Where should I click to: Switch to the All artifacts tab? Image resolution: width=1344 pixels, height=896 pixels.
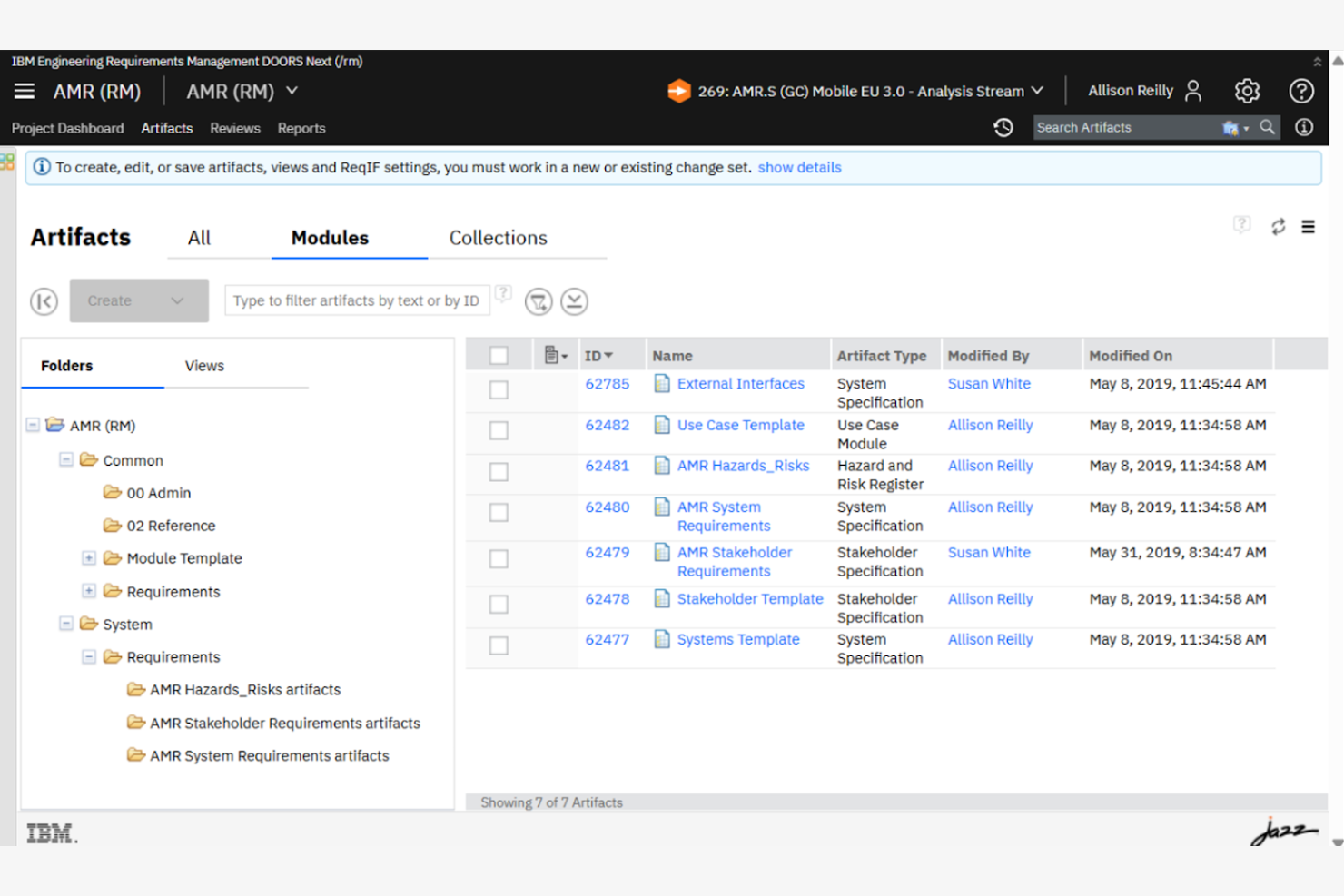tap(199, 238)
